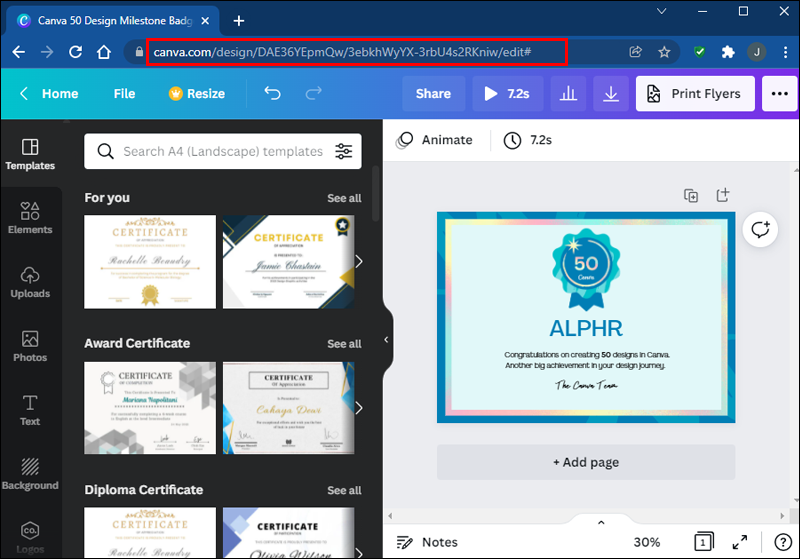Viewport: 800px width, 559px height.
Task: Click the template search filter icon
Action: (343, 151)
